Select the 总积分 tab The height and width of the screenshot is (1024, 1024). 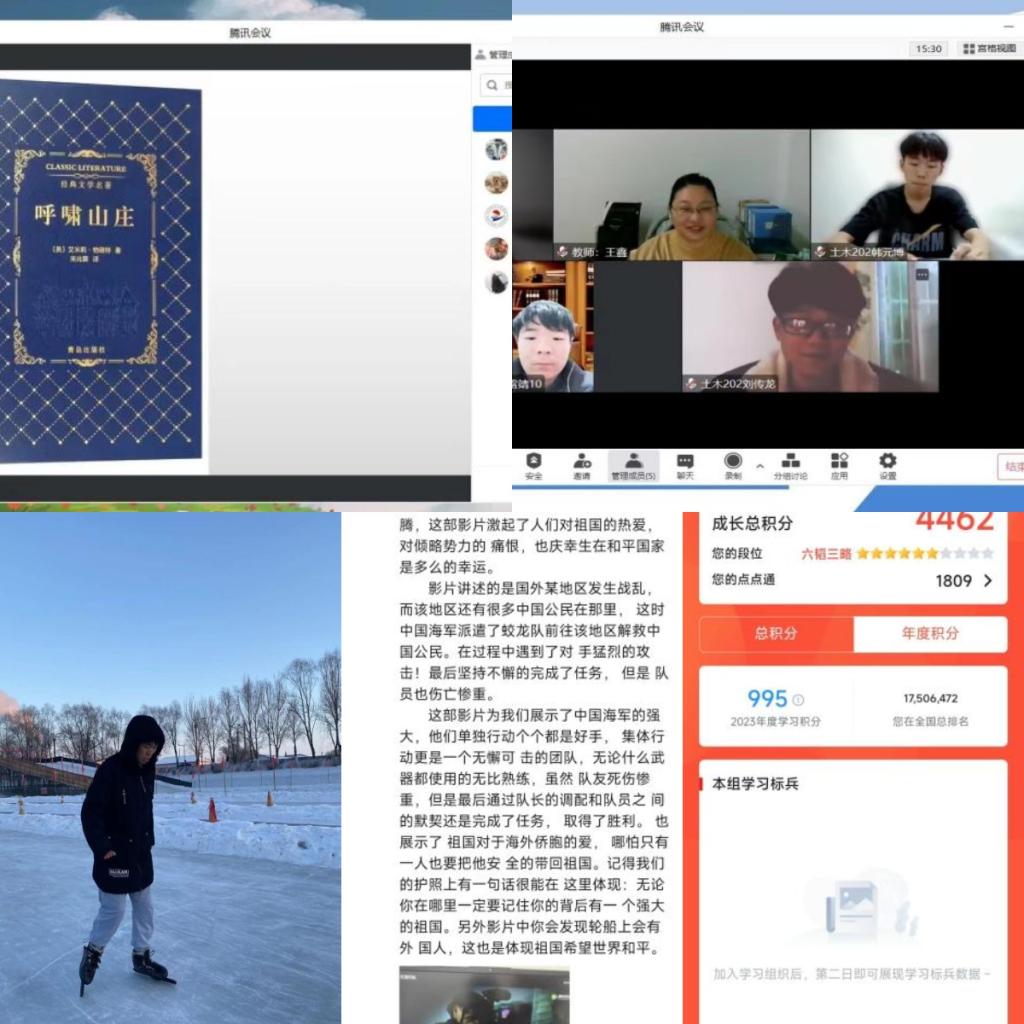point(776,634)
